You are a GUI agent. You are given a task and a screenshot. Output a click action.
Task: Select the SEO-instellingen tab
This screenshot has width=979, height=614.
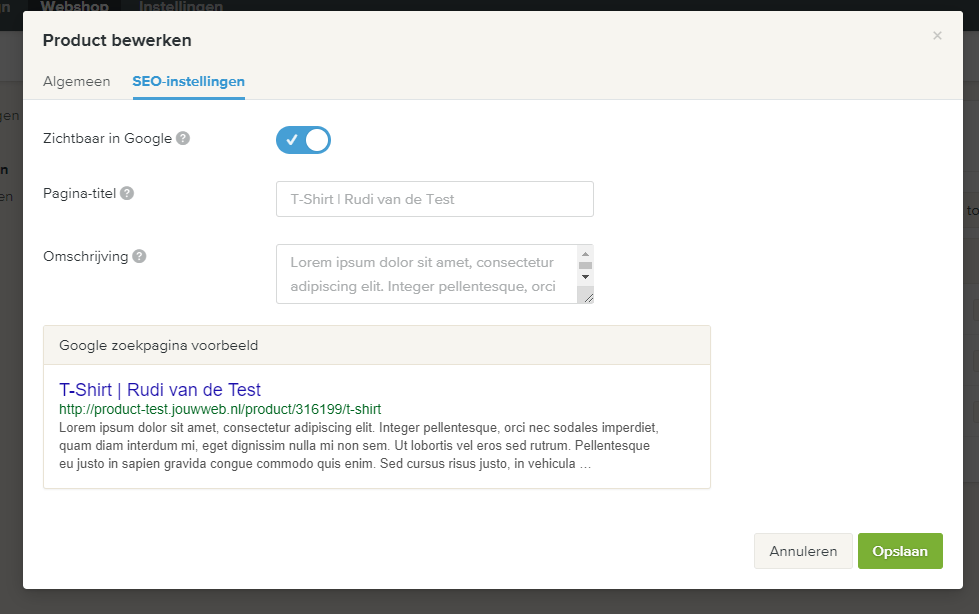click(188, 81)
